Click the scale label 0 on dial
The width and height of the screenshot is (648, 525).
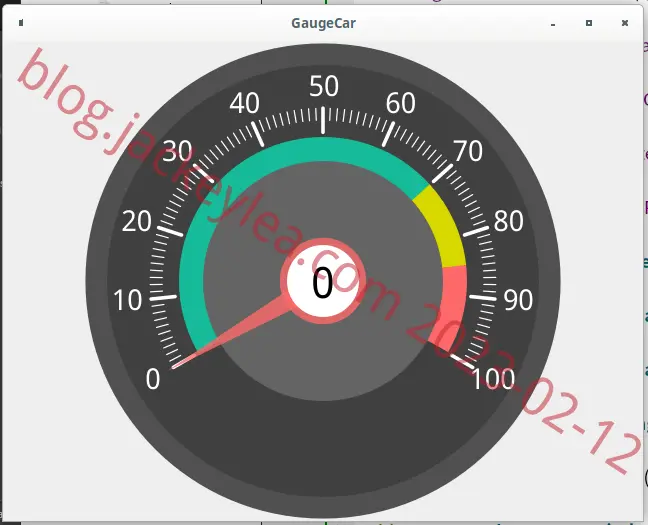click(x=152, y=379)
